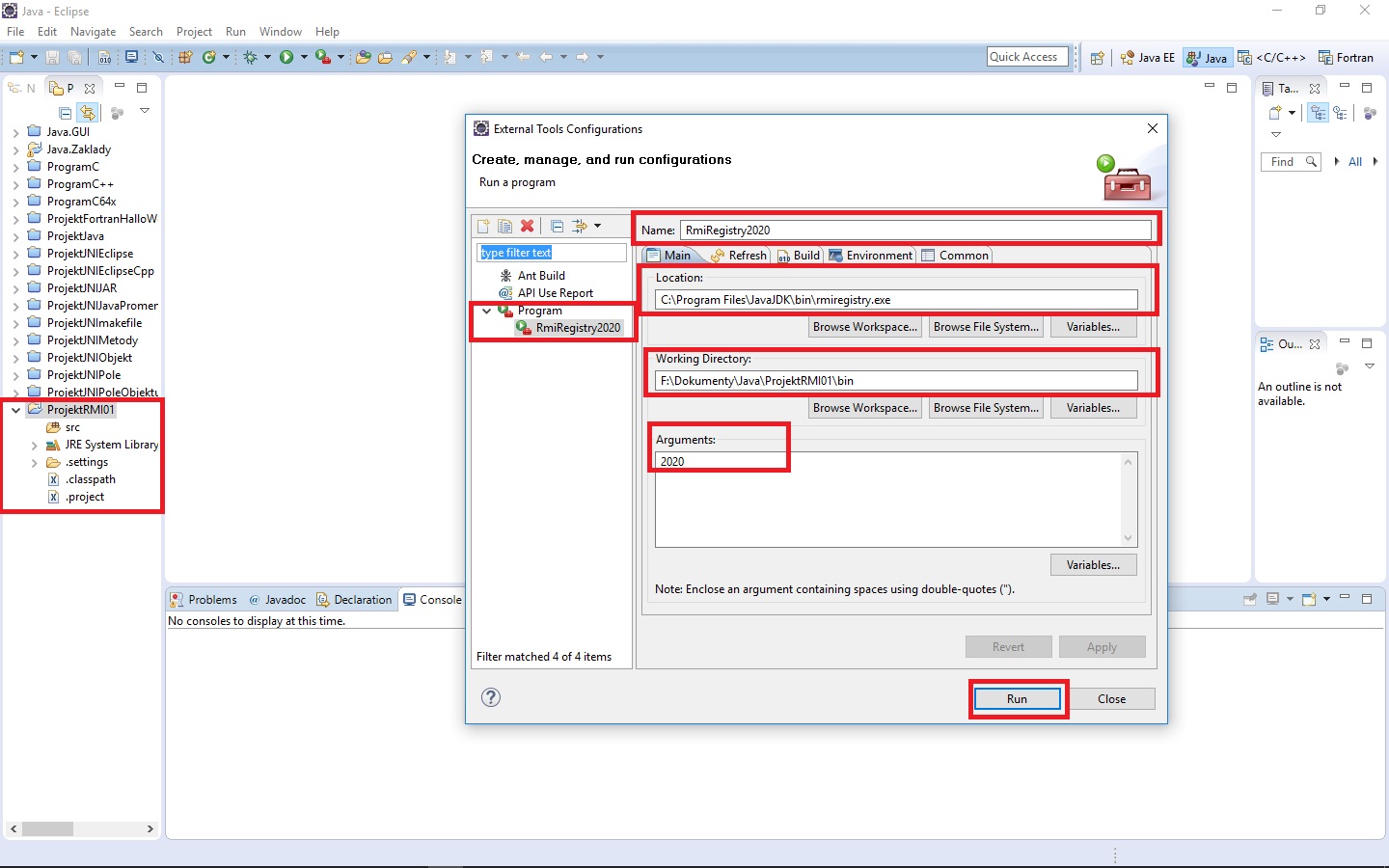1389x868 pixels.
Task: Open the Navigate menu
Action: [x=93, y=31]
